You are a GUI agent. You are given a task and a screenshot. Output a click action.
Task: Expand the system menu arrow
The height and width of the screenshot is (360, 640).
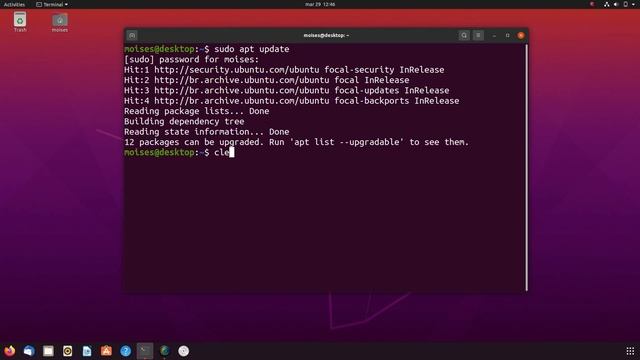point(634,4)
